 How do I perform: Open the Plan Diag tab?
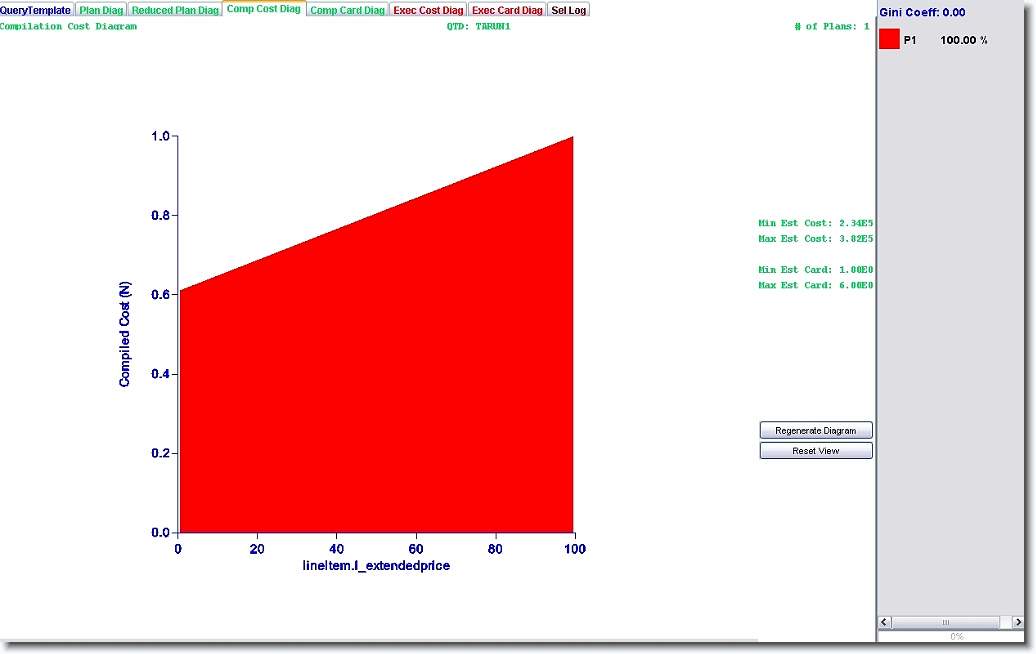point(101,10)
